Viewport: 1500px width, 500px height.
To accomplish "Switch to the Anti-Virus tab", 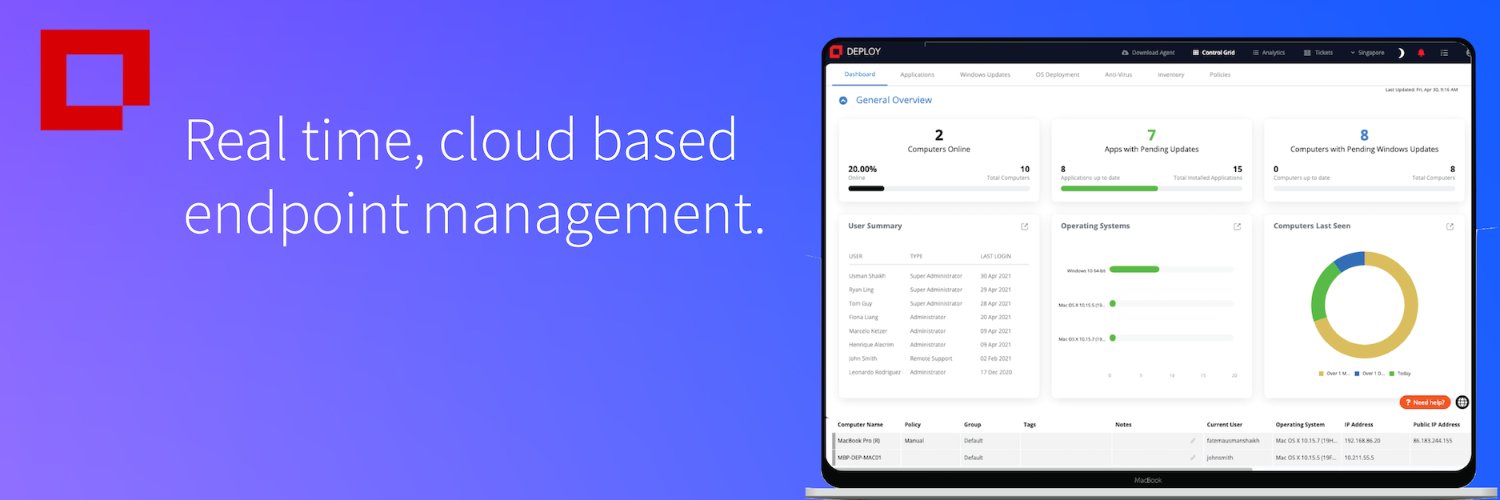I will (1119, 75).
